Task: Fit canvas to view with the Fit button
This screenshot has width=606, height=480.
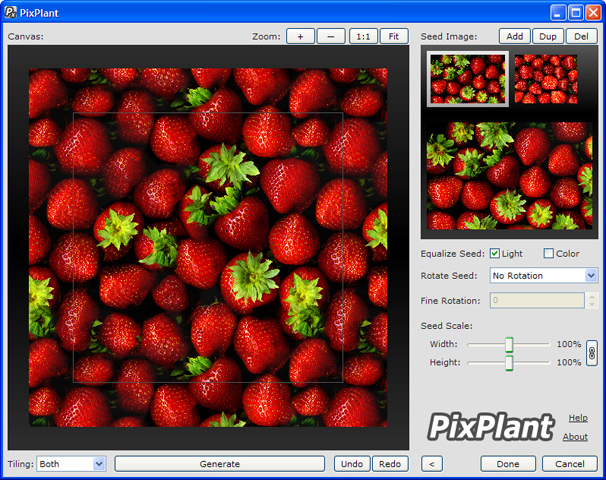Action: coord(394,36)
